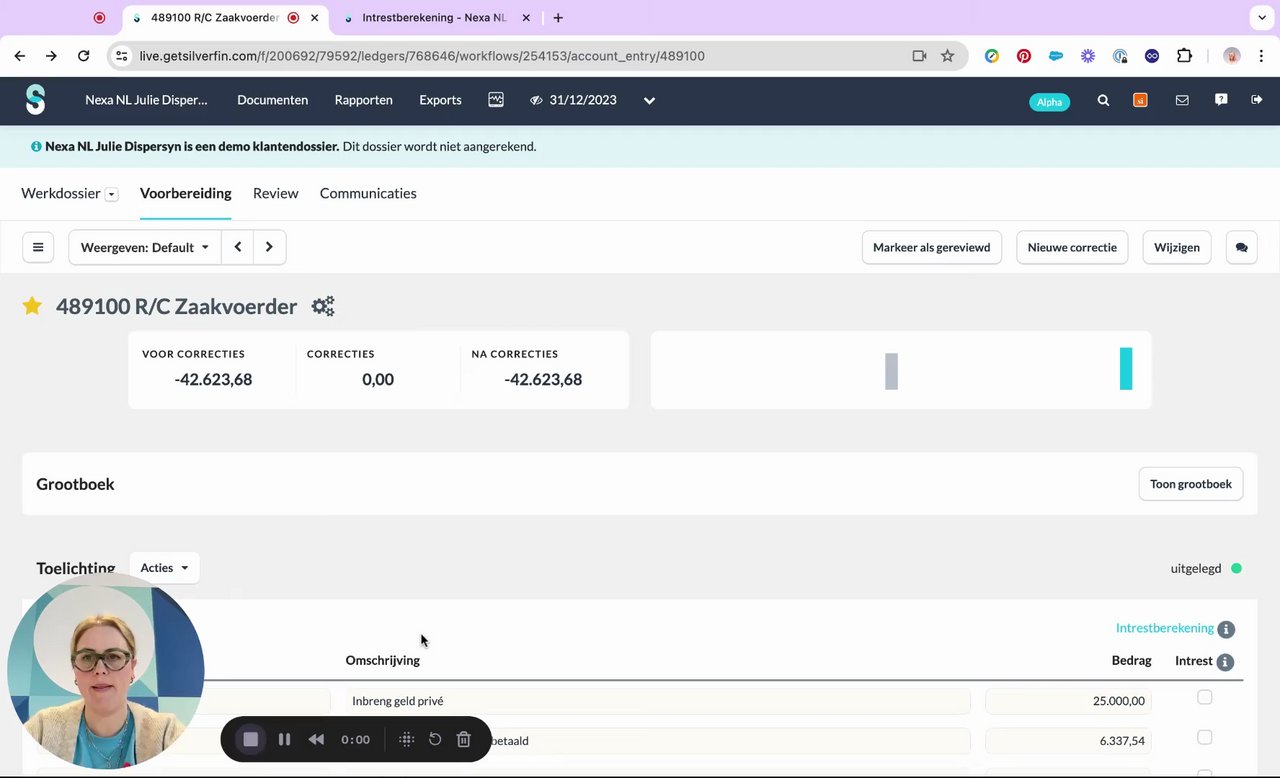Screen dimensions: 1280x778
Task: Click the Inbreng geld privé description field
Action: 658,701
